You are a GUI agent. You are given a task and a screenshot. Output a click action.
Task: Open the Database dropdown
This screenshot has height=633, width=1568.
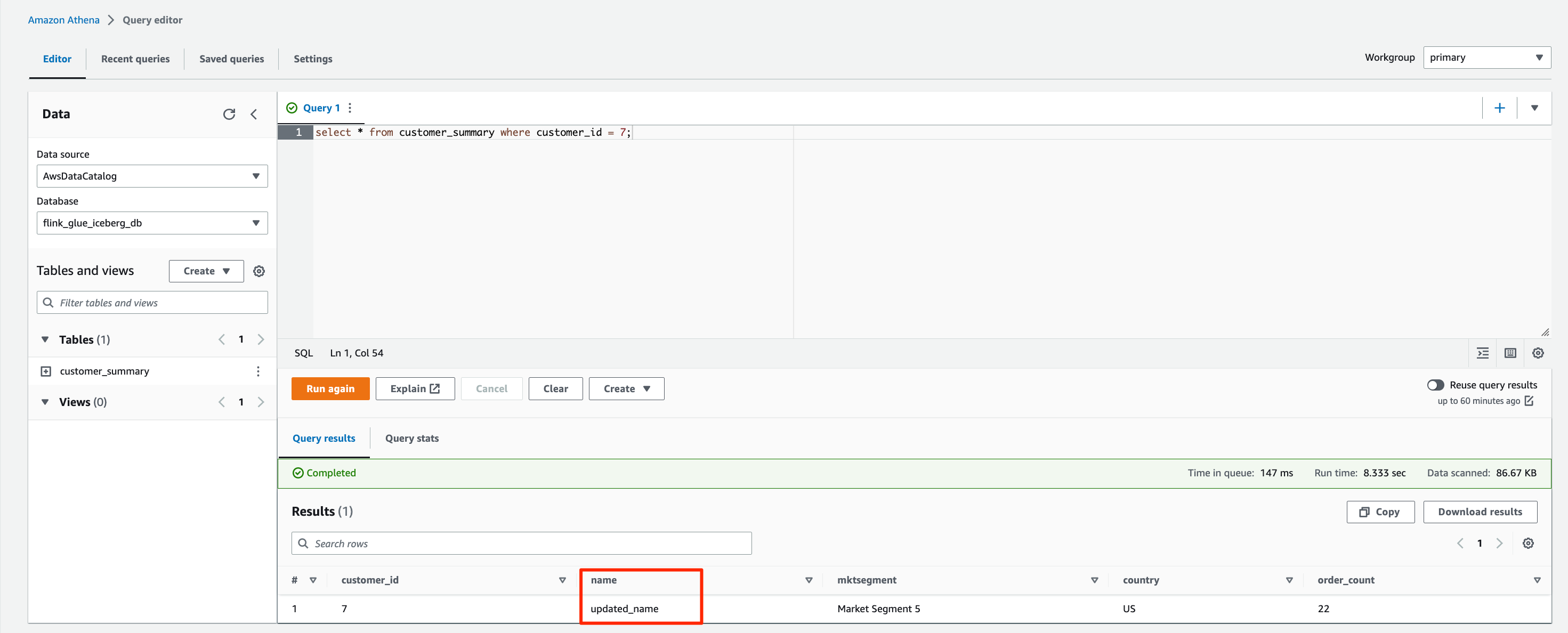tap(151, 223)
